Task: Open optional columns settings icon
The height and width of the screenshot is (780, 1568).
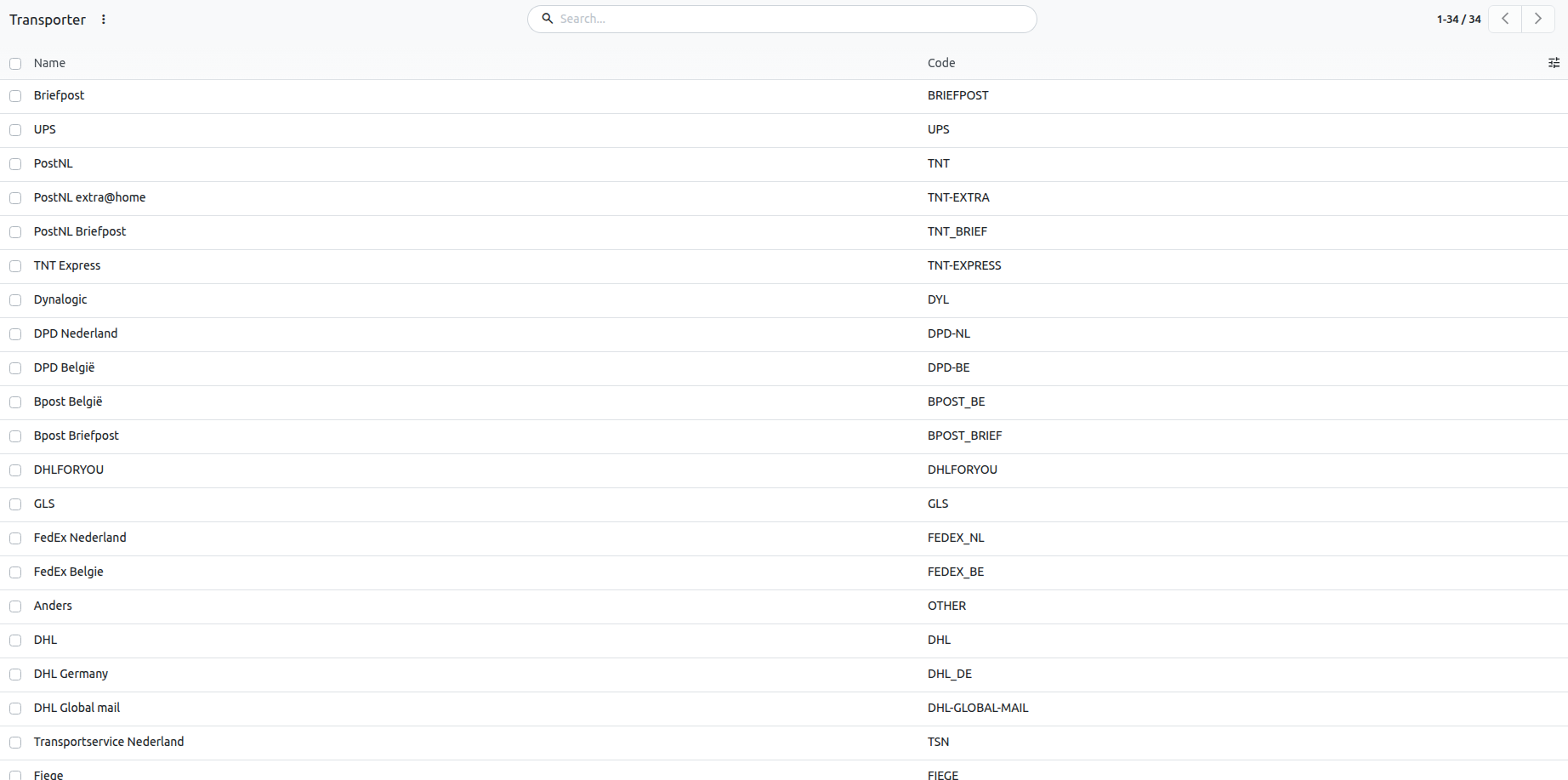Action: [1554, 63]
